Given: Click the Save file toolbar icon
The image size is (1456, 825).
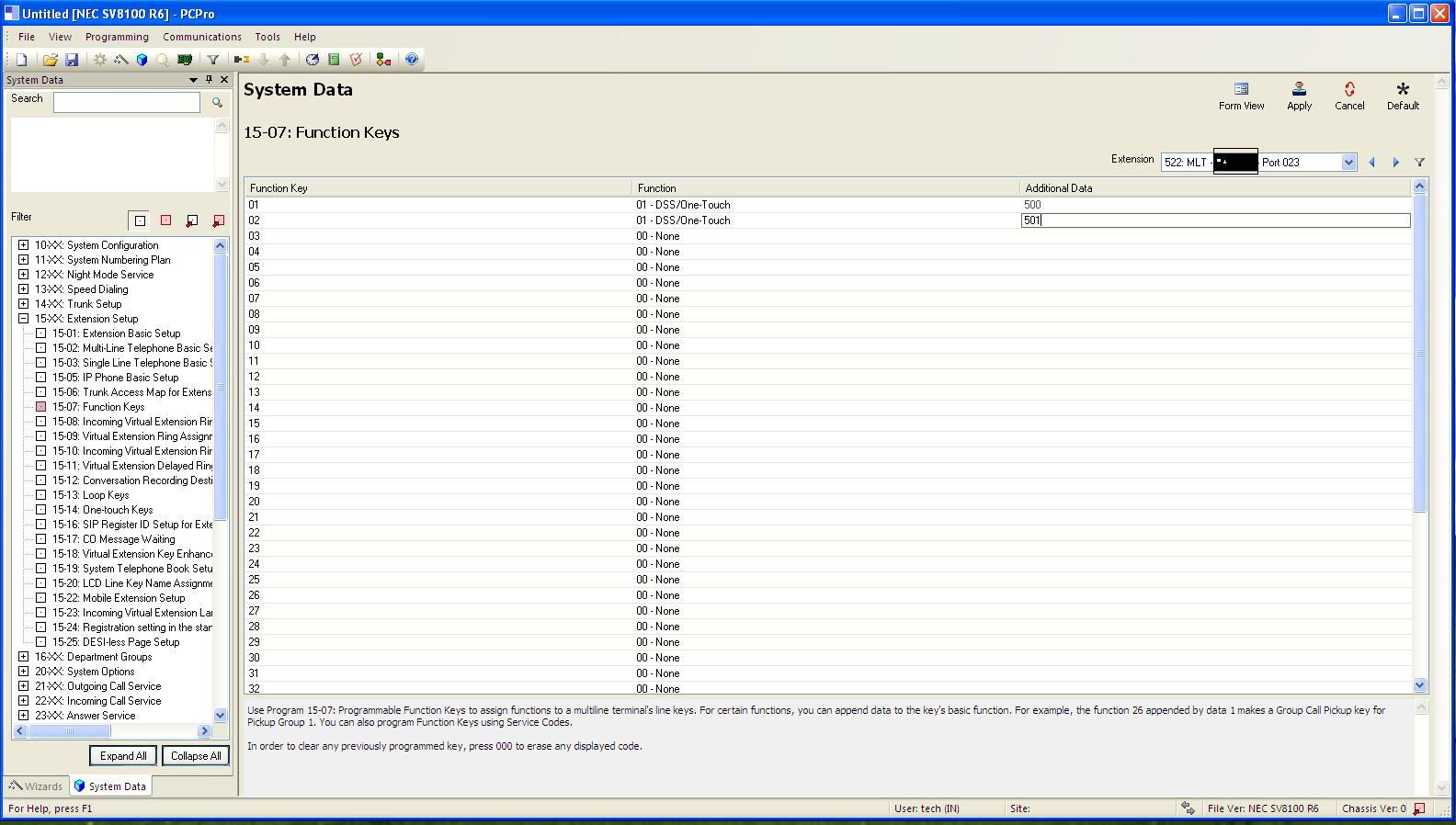Looking at the screenshot, I should 72,60.
